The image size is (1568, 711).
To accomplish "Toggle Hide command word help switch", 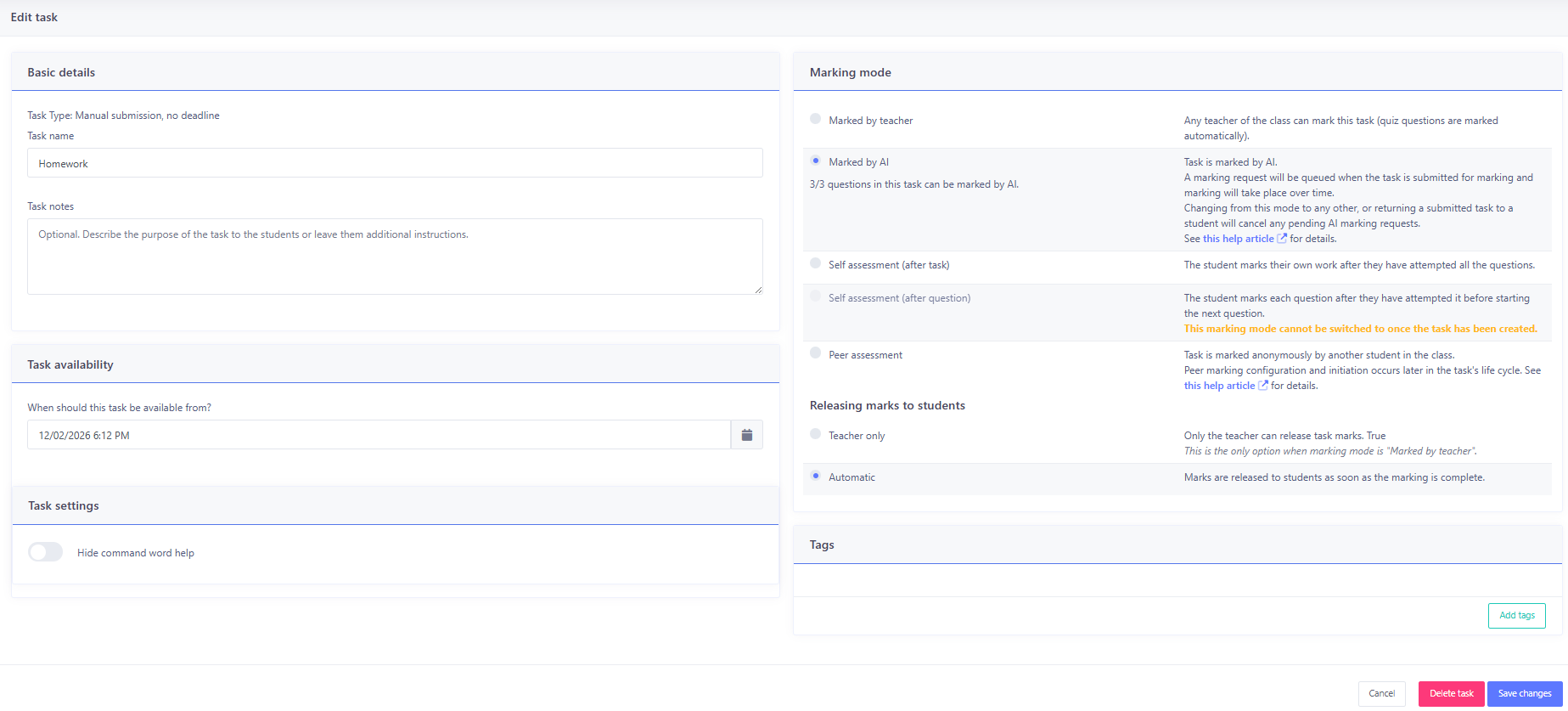I will click(46, 552).
